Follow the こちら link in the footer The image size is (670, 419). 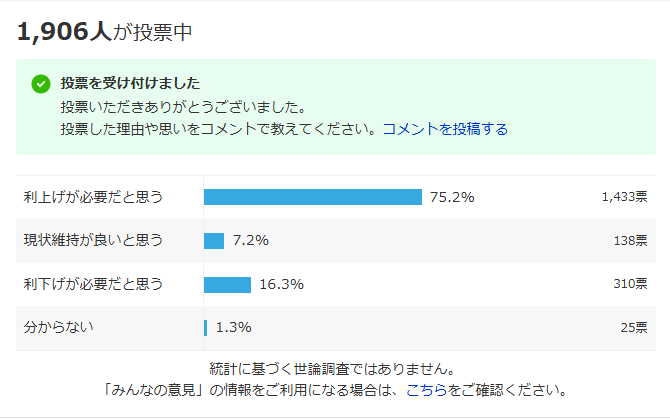pos(426,390)
